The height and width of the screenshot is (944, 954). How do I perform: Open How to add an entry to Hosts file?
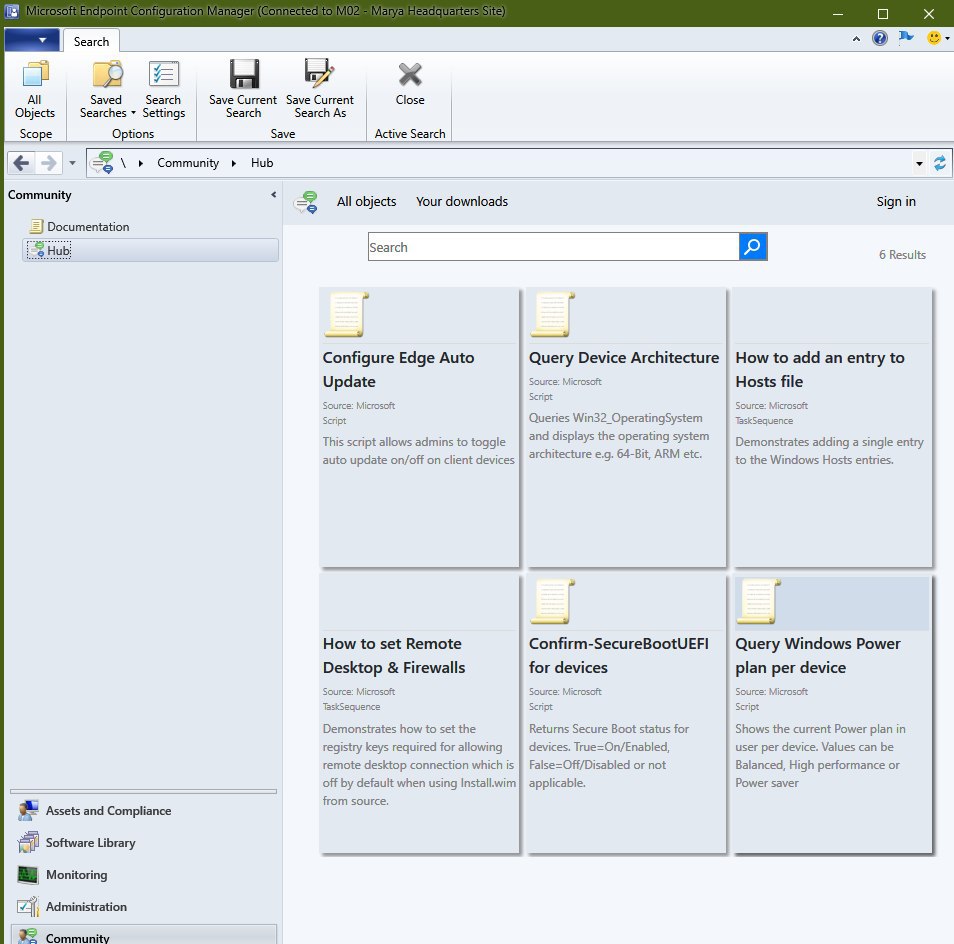(832, 428)
